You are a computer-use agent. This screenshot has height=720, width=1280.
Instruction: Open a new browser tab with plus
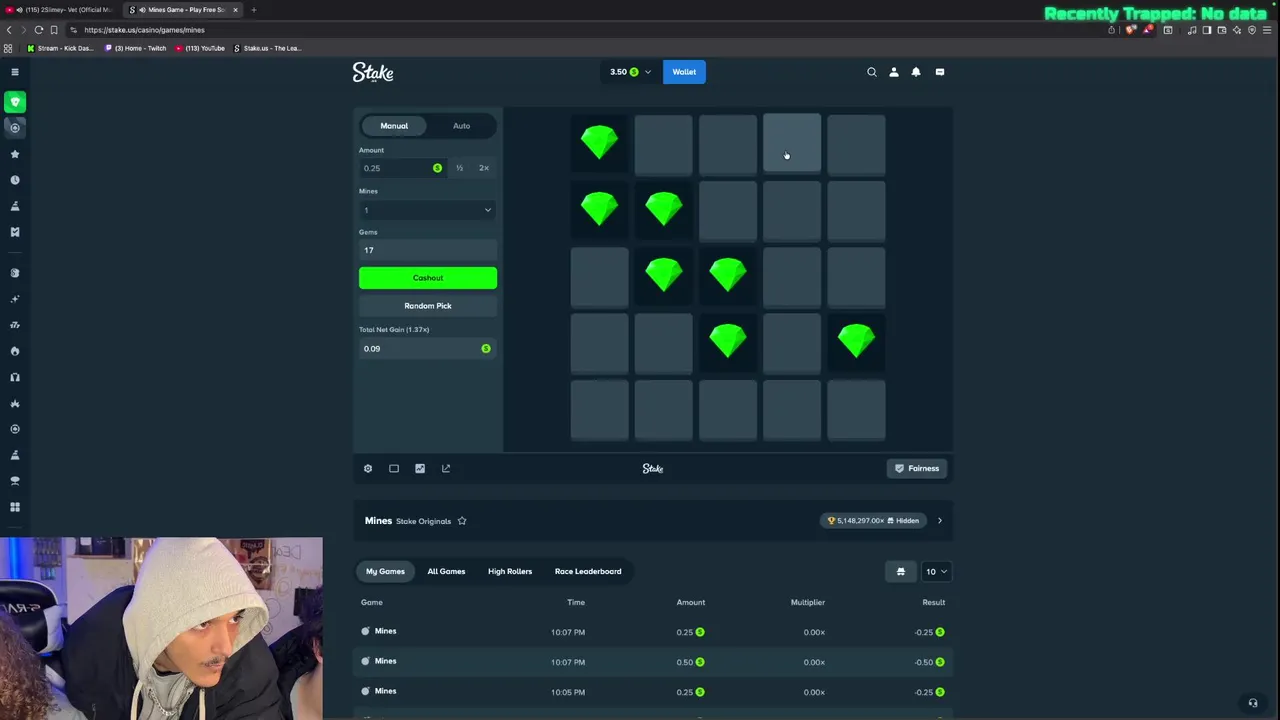pos(254,10)
